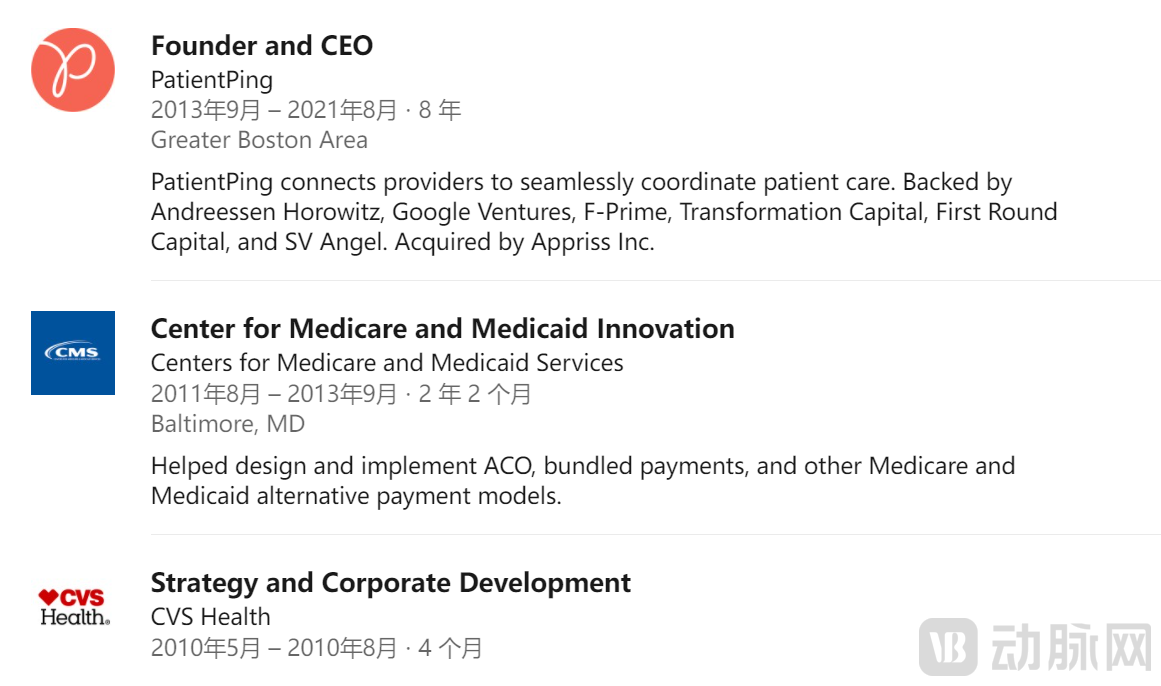Click the PatientPing description paragraph
The width and height of the screenshot is (1161, 686).
[604, 212]
